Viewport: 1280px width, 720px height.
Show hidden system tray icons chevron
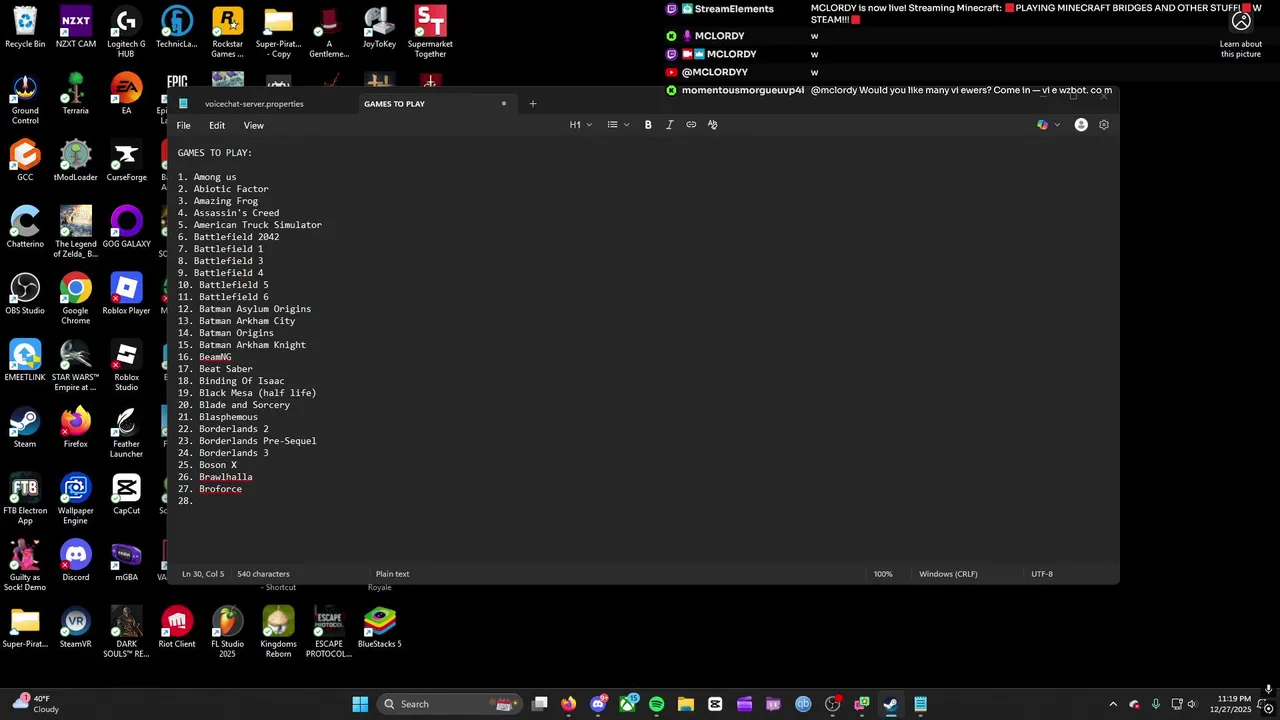click(x=1113, y=704)
